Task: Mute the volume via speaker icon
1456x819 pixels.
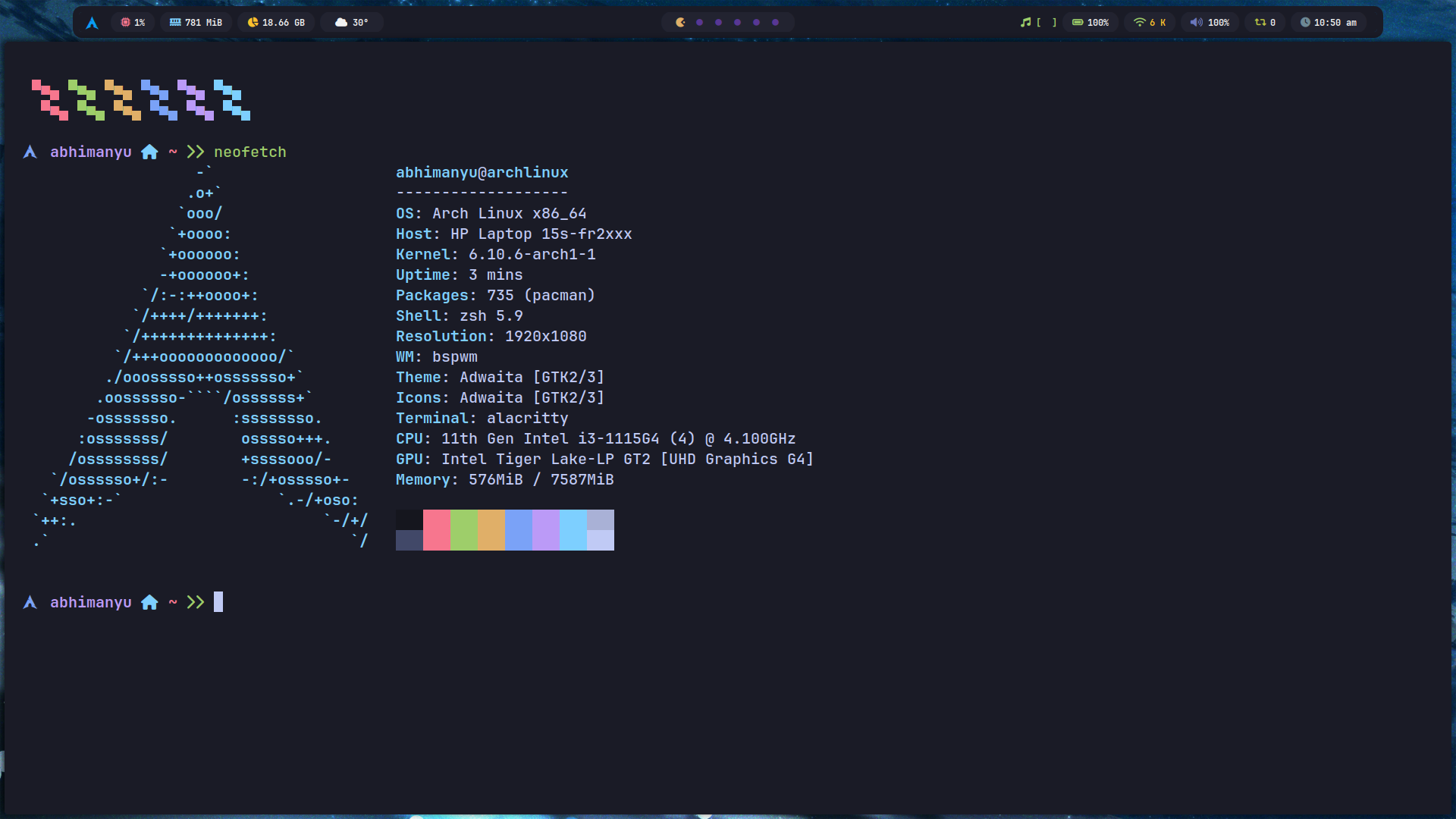Action: (1196, 23)
